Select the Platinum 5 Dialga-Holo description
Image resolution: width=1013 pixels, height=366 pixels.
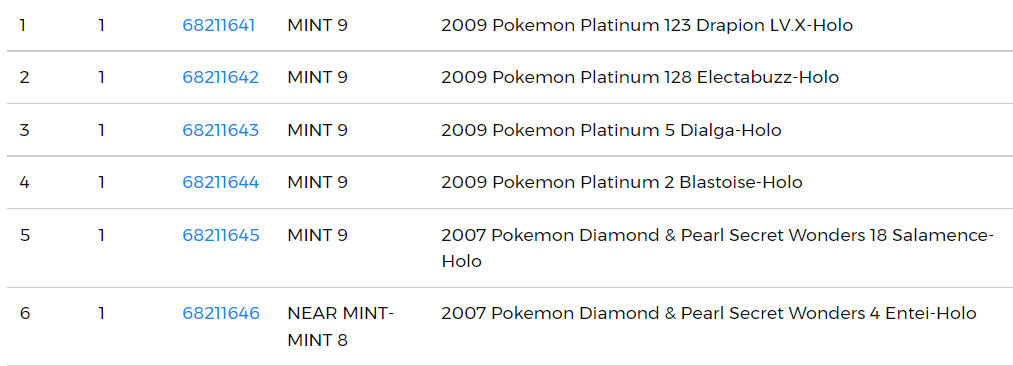(x=611, y=130)
